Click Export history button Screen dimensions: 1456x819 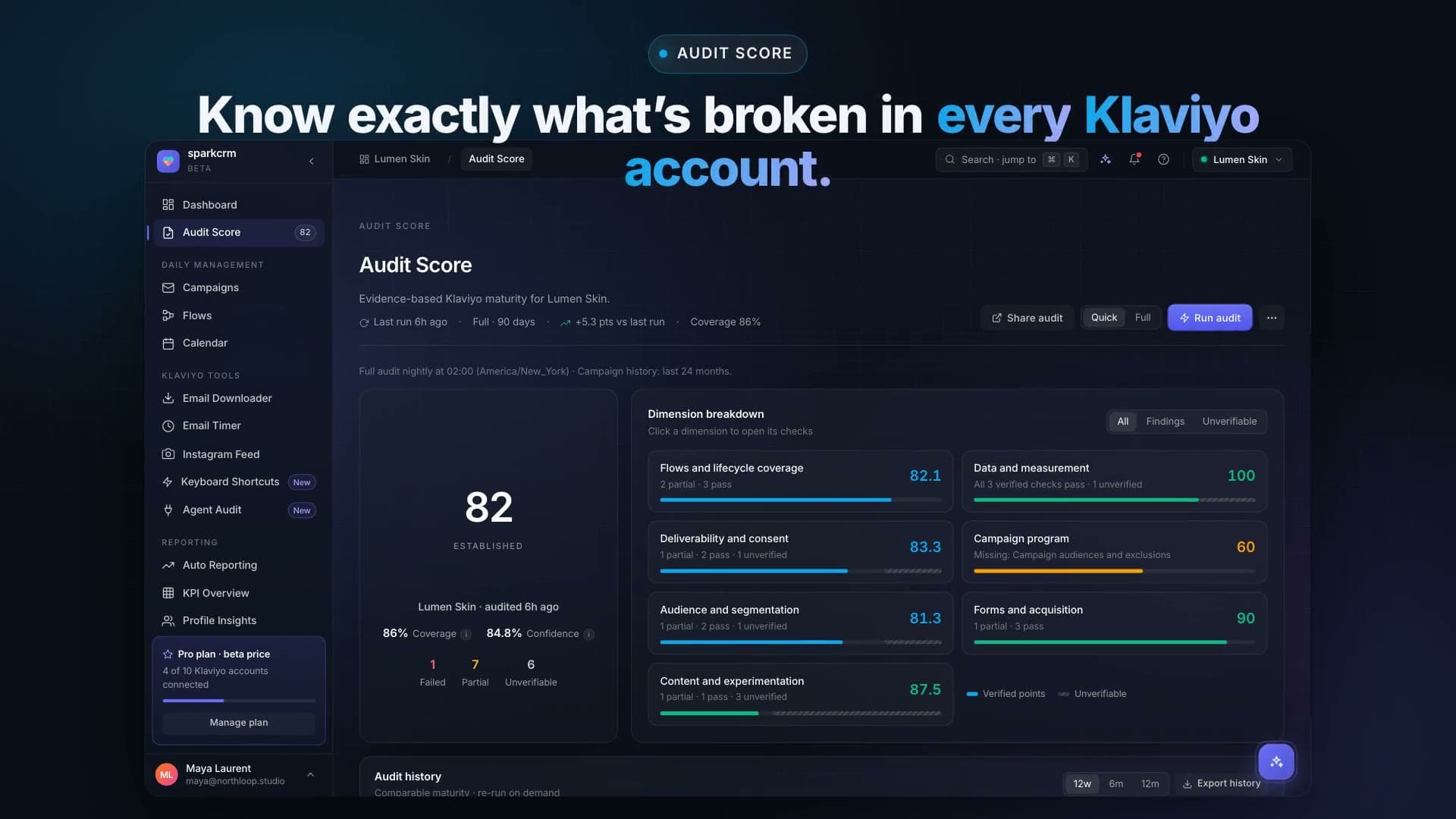click(x=1221, y=783)
